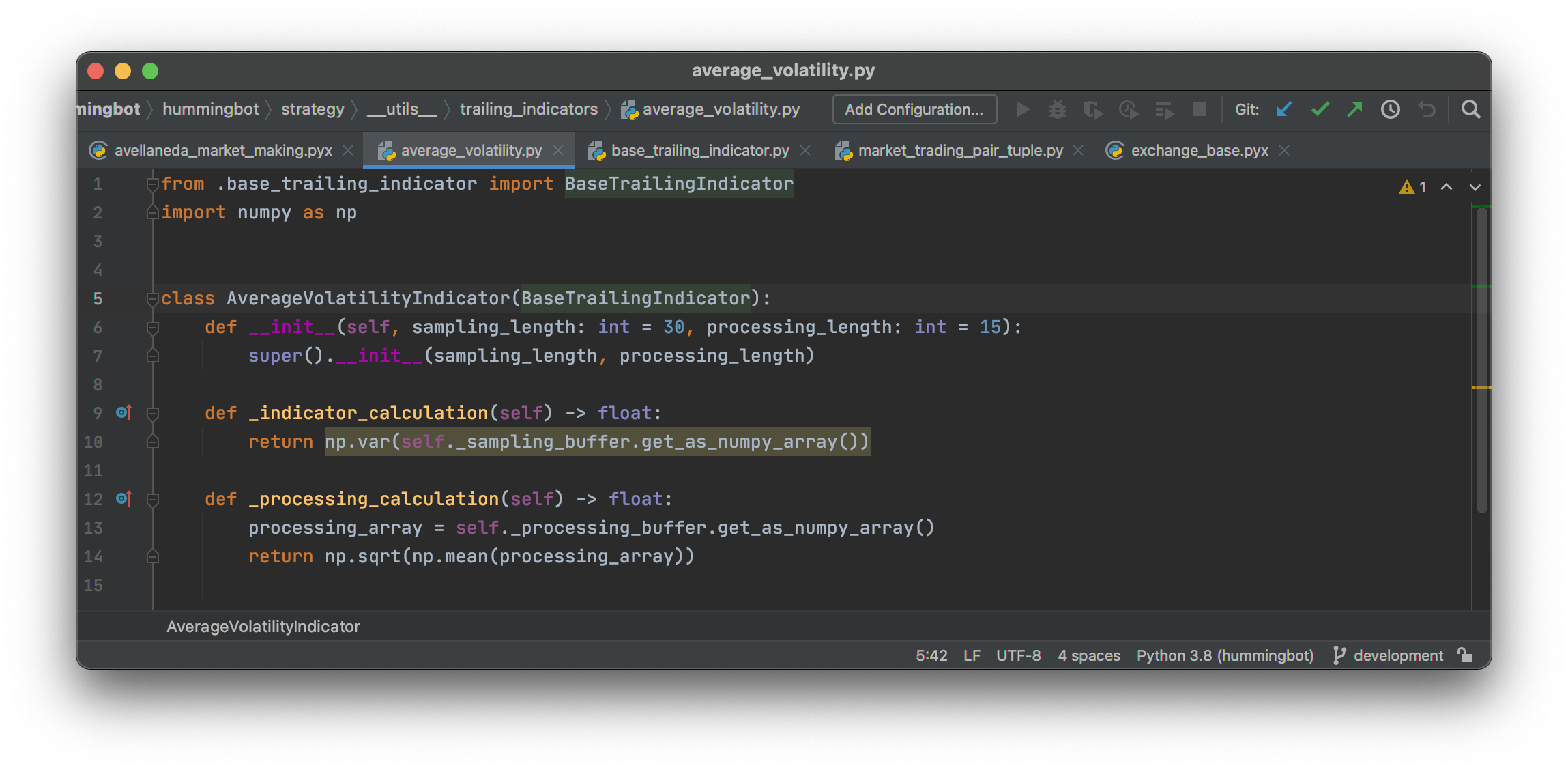The width and height of the screenshot is (1568, 770).
Task: Click trailing_indicators breadcrumb in navigation bar
Action: coord(528,109)
